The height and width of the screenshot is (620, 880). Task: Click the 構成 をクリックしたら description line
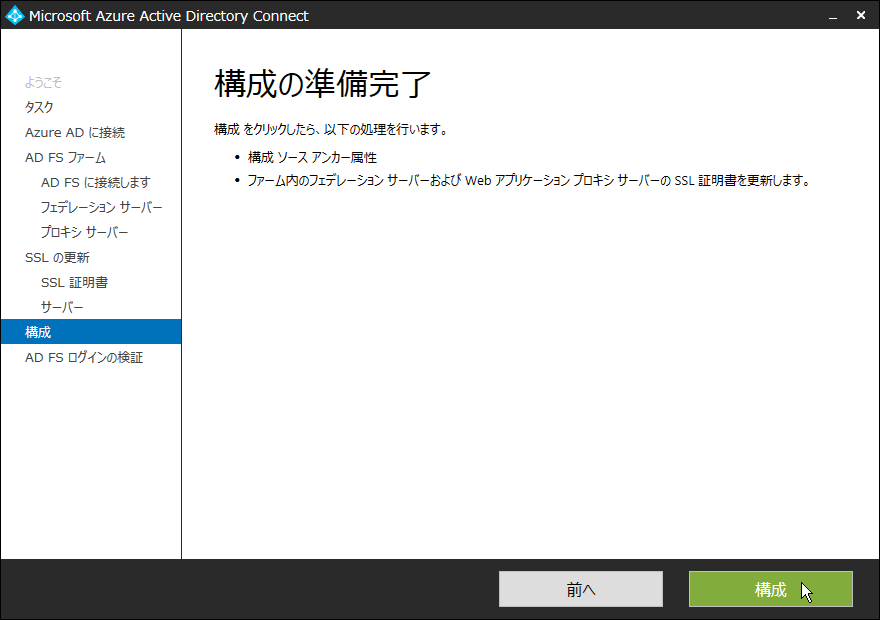tap(331, 130)
